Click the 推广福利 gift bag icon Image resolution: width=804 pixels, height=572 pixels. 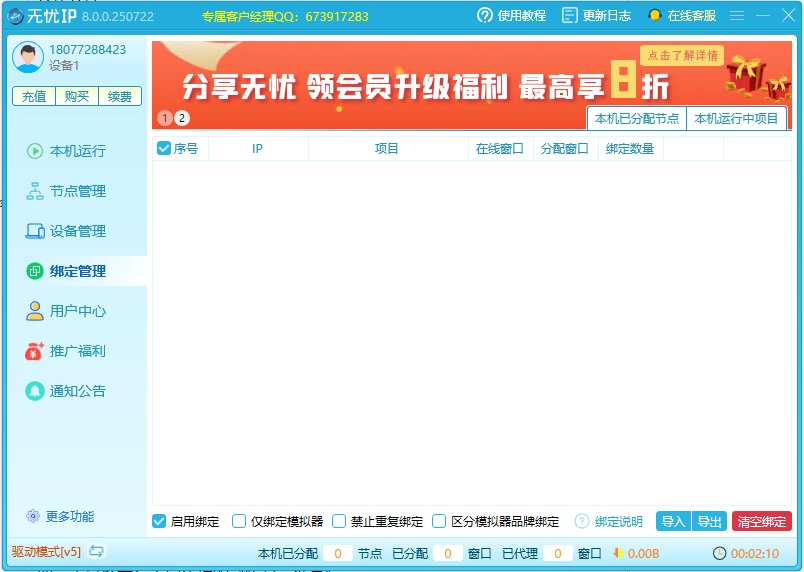click(x=34, y=351)
